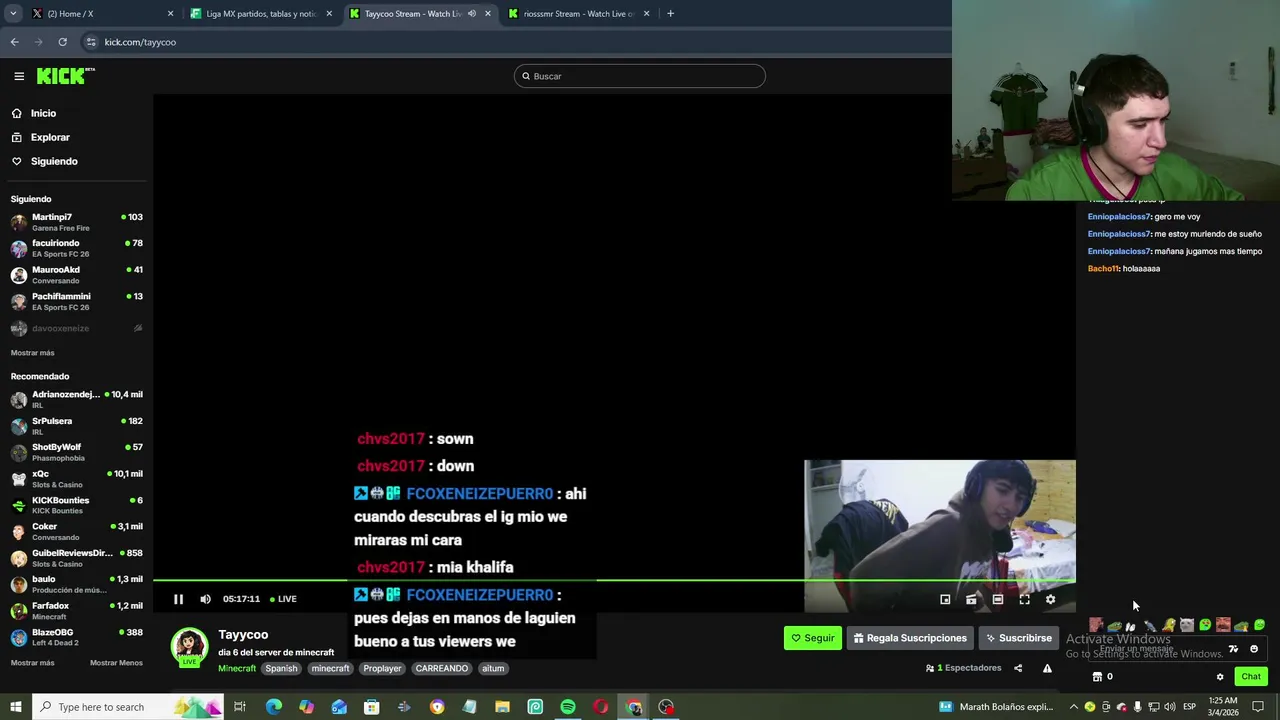Expand recommended list with Mostrar más
Viewport: 1280px width, 720px height.
(33, 663)
